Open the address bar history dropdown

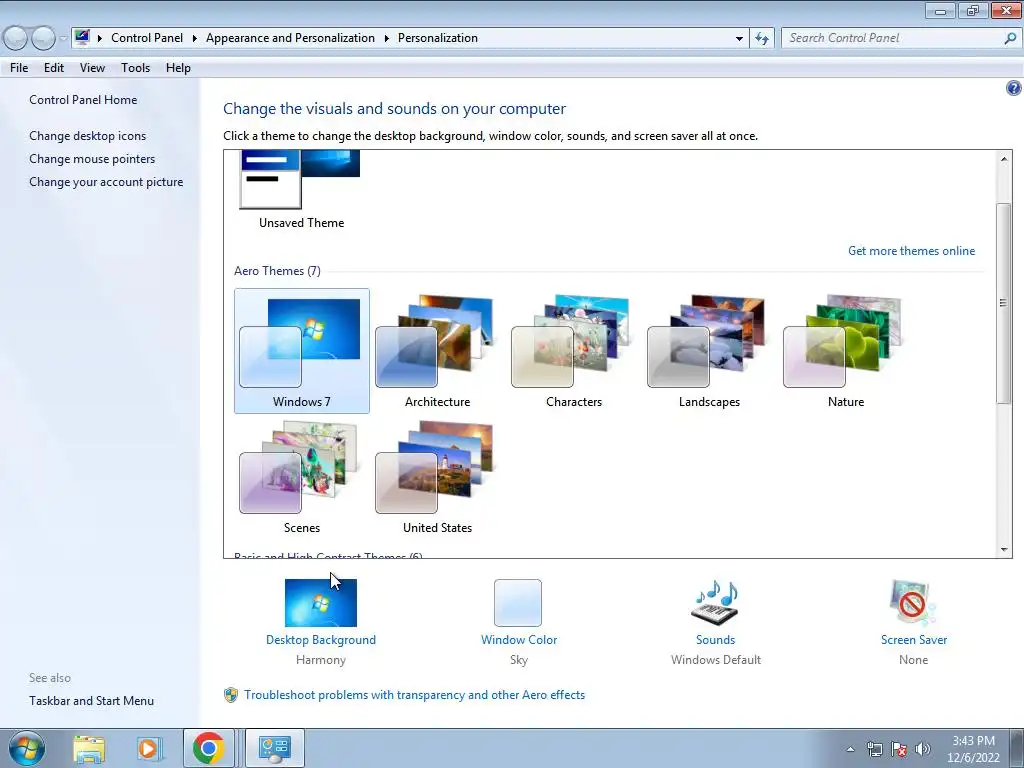[739, 39]
